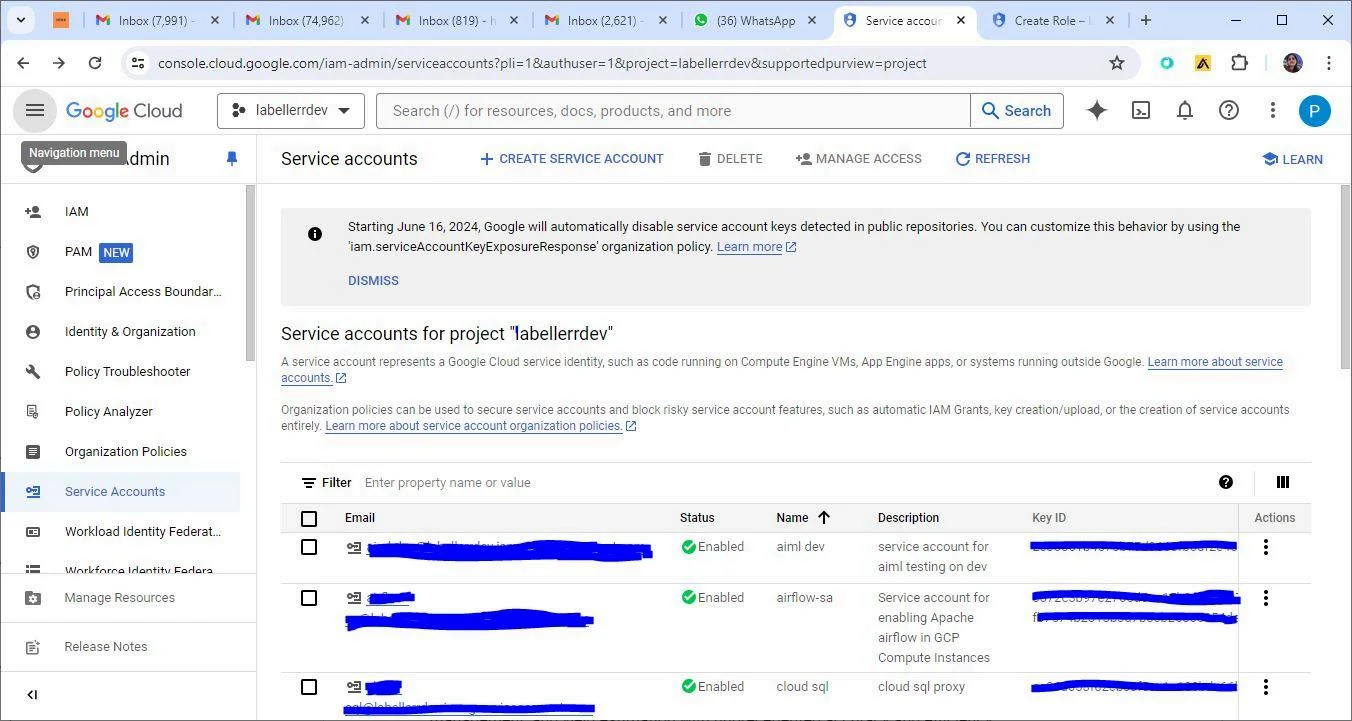Open actions menu for aiml dev row
This screenshot has height=721, width=1352.
point(1266,547)
